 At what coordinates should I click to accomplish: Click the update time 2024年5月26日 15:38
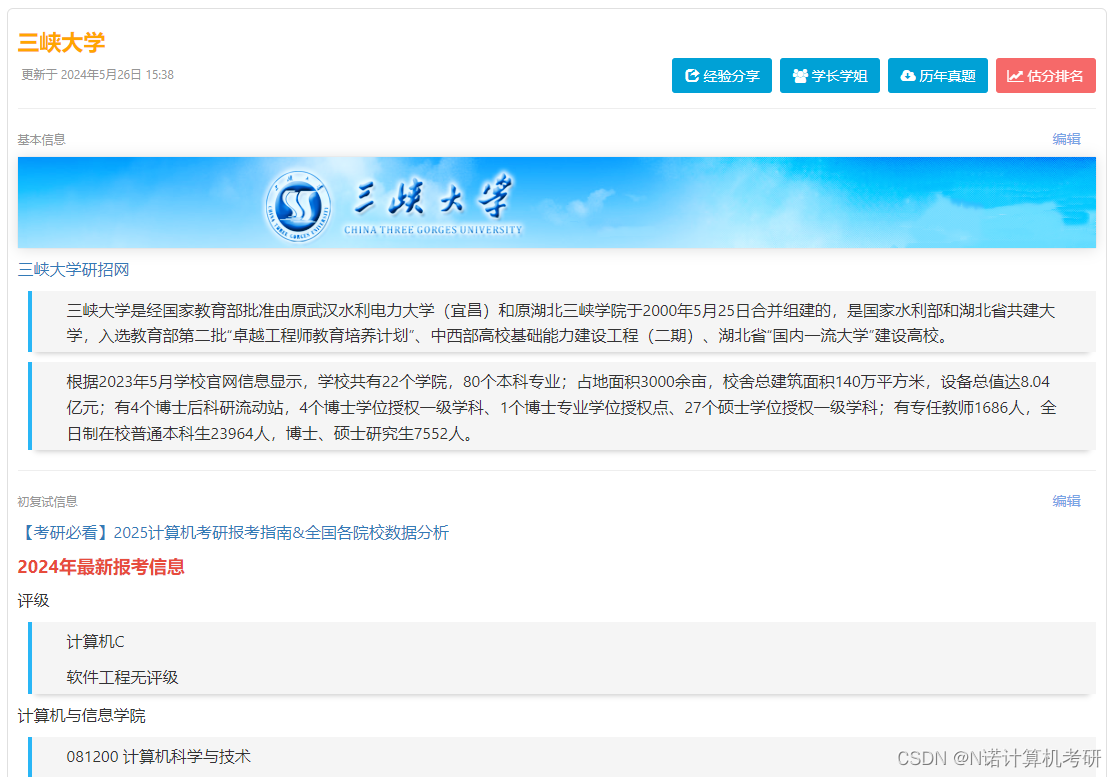[98, 75]
